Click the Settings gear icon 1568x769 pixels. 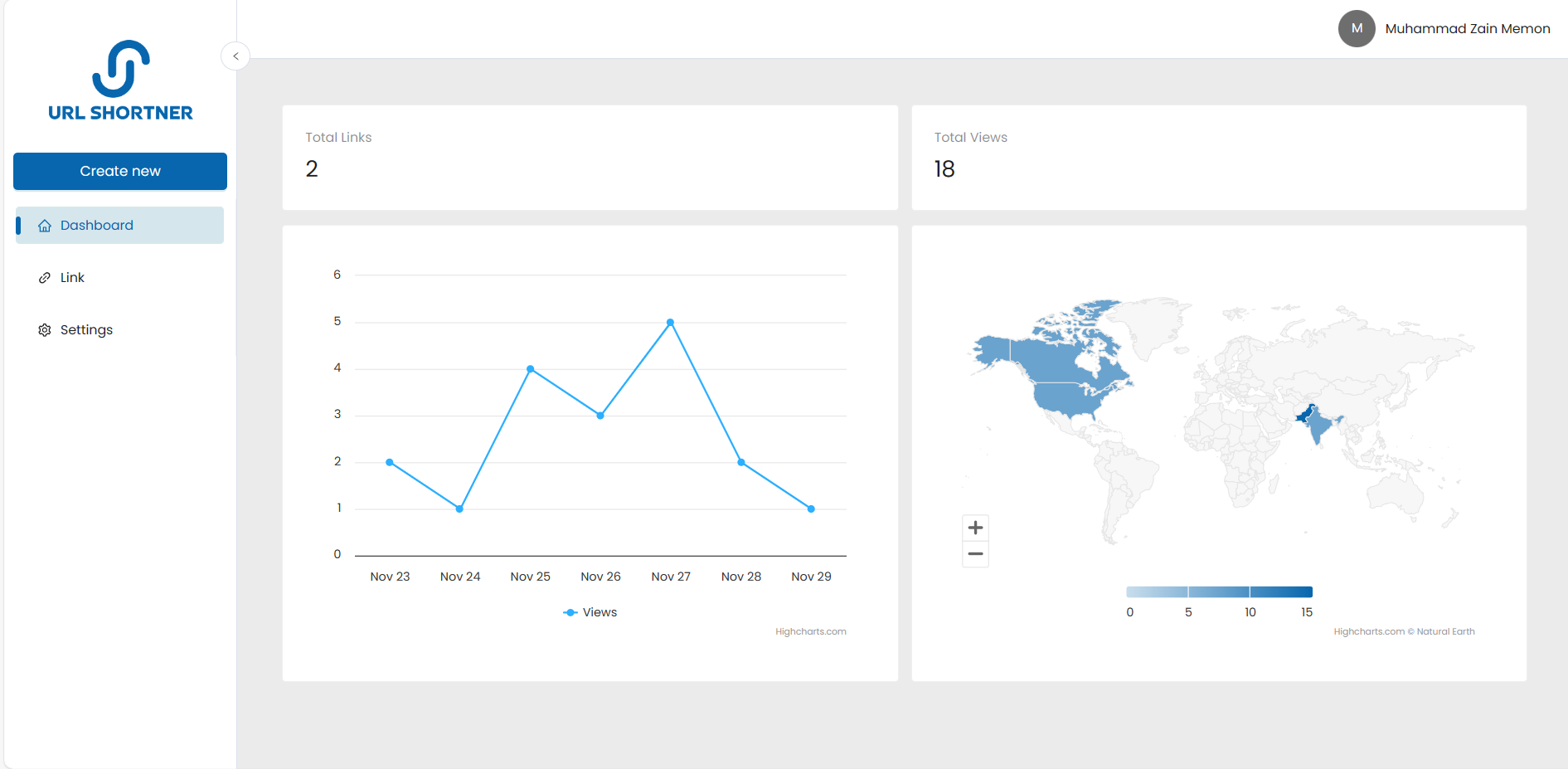coord(45,330)
